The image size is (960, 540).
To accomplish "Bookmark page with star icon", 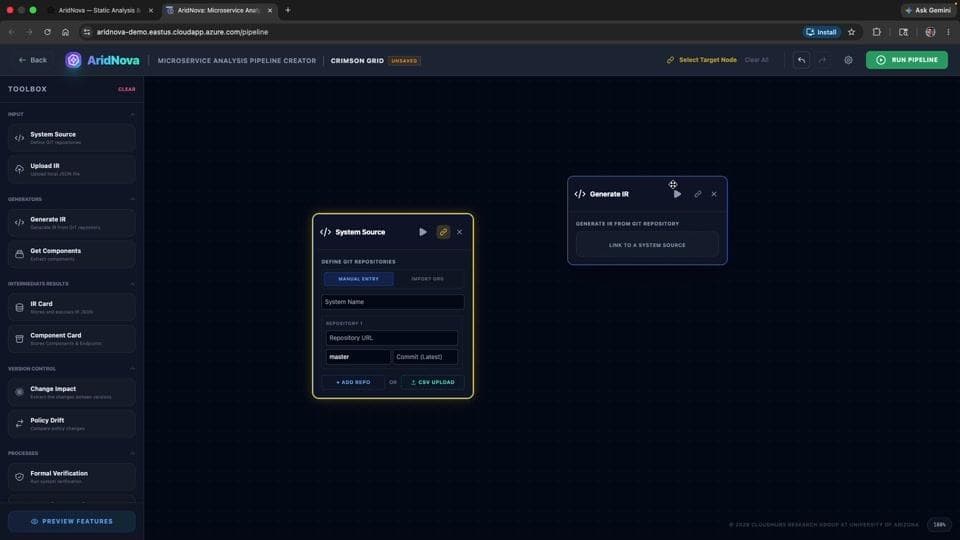I will (x=852, y=32).
